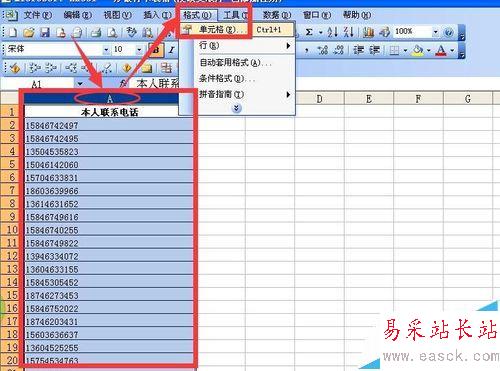Click the Permission icon on the standard toolbar
500x371 pixels.
coord(61,32)
